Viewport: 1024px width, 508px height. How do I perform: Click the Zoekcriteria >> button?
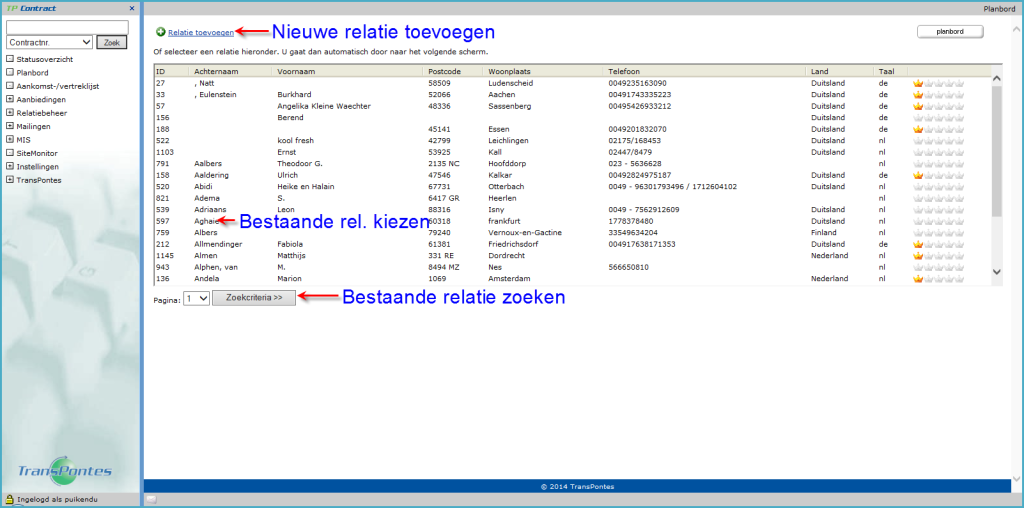coord(254,298)
